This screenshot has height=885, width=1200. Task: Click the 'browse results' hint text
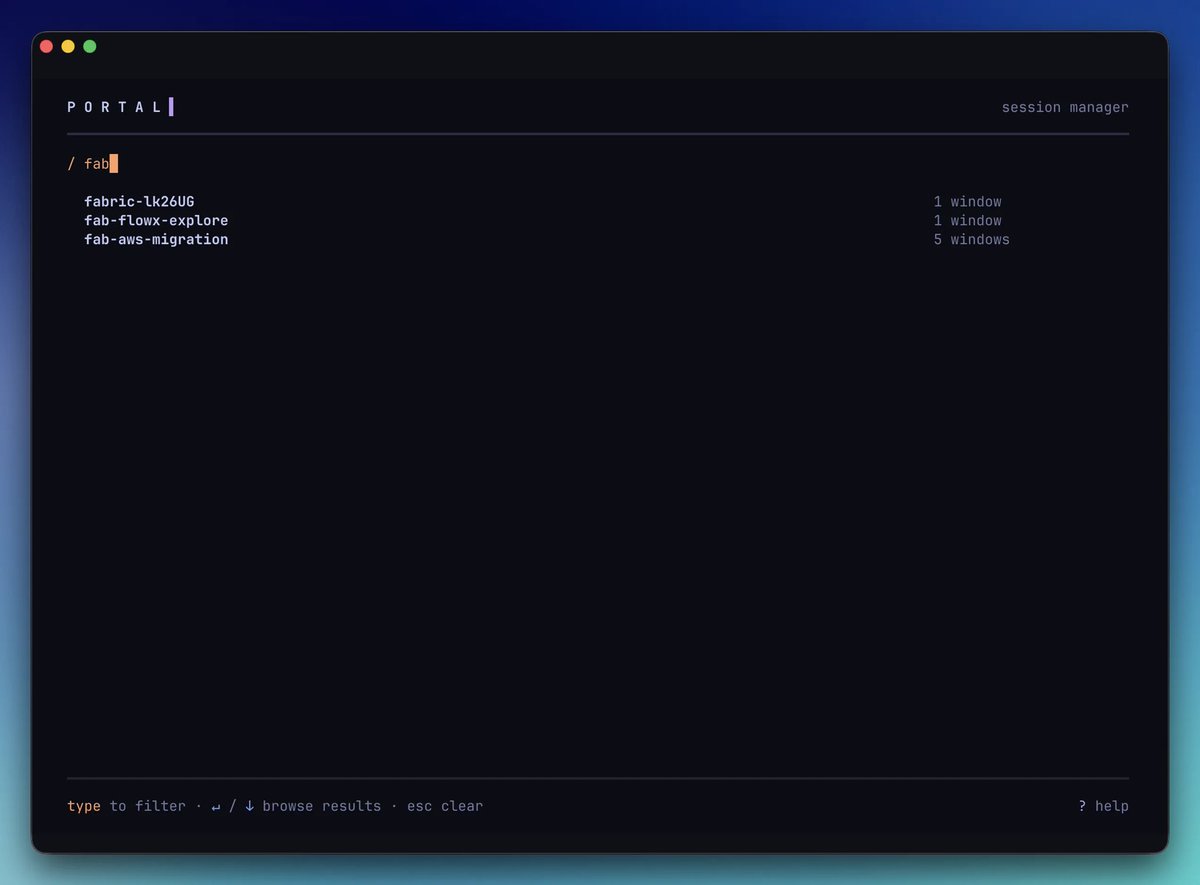coord(322,806)
